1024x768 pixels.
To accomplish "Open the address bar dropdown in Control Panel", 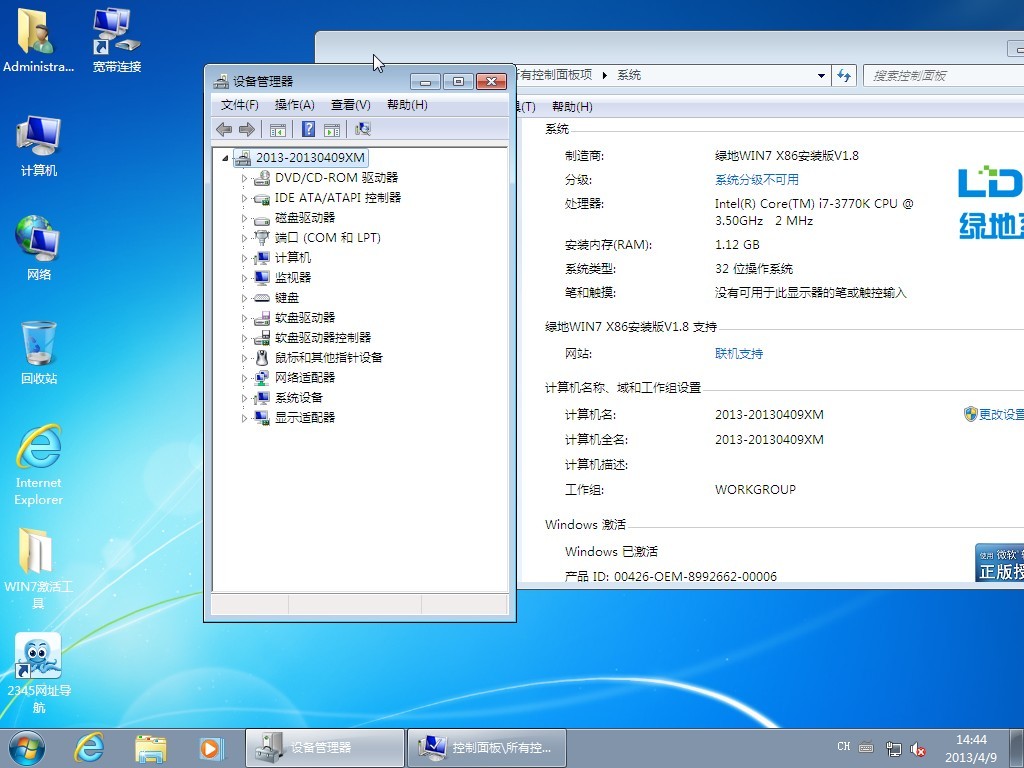I will point(821,76).
